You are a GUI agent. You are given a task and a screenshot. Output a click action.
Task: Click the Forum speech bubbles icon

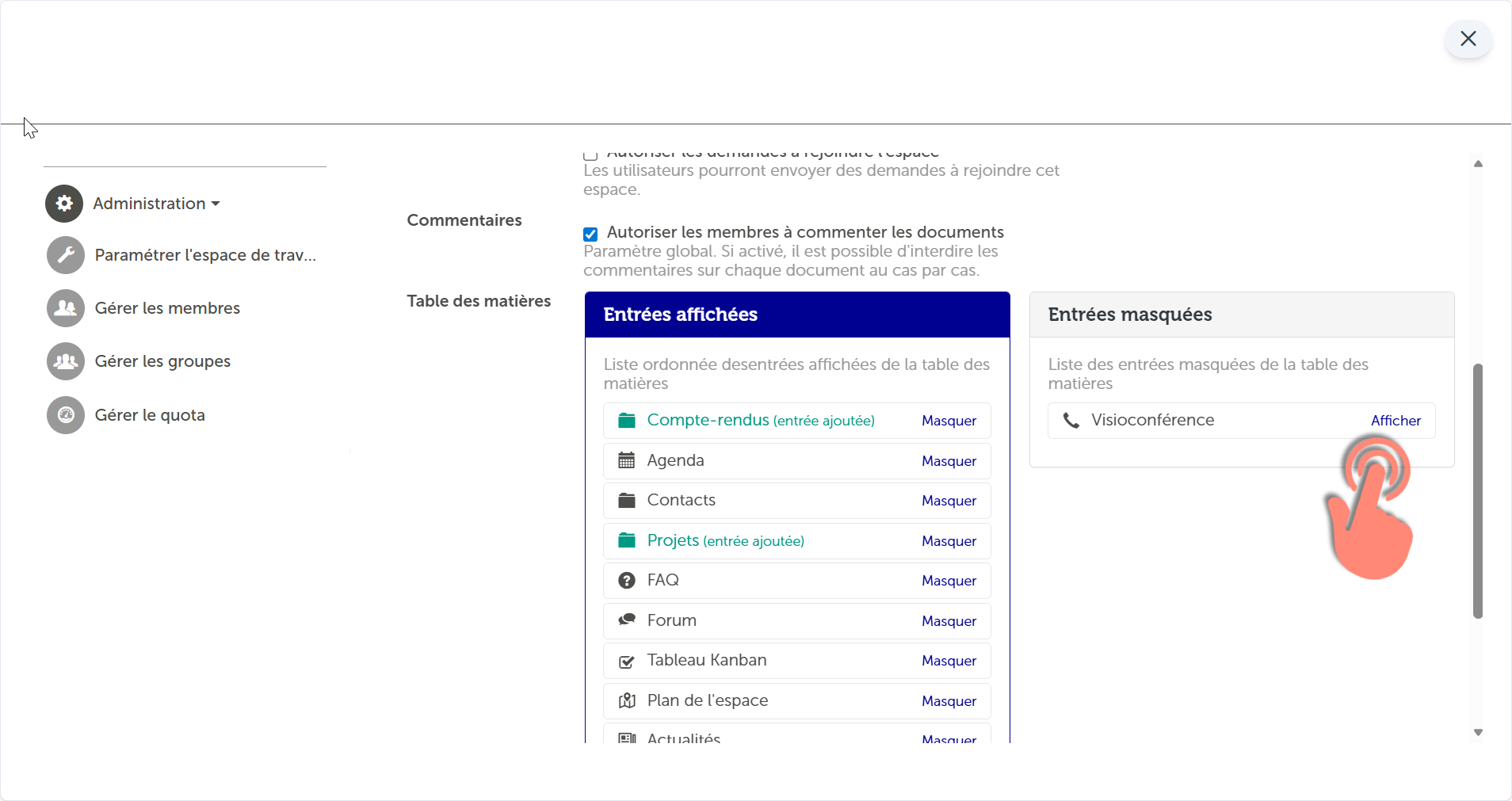[x=627, y=620]
